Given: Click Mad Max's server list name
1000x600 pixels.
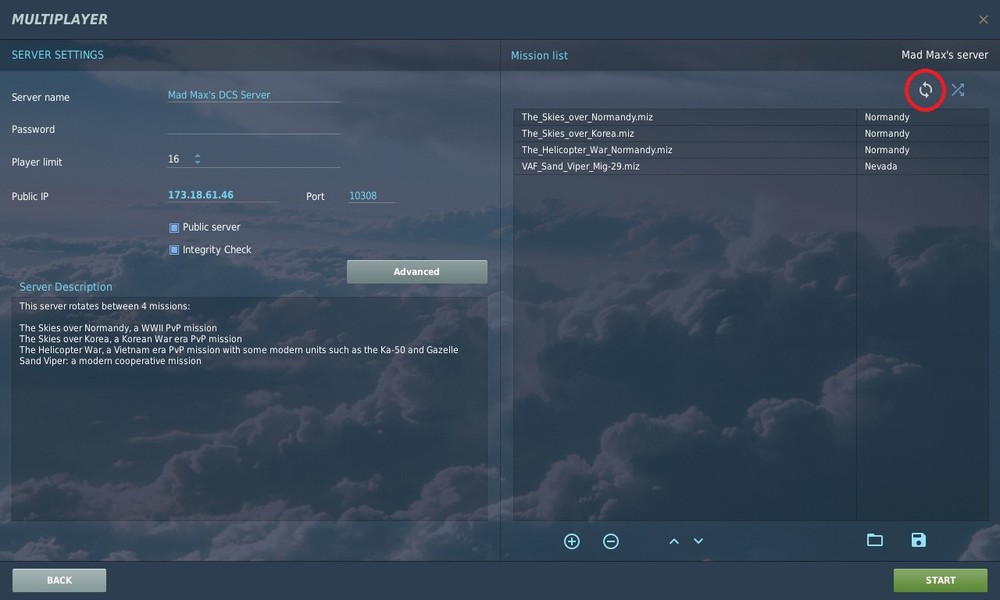Looking at the screenshot, I should click(945, 55).
